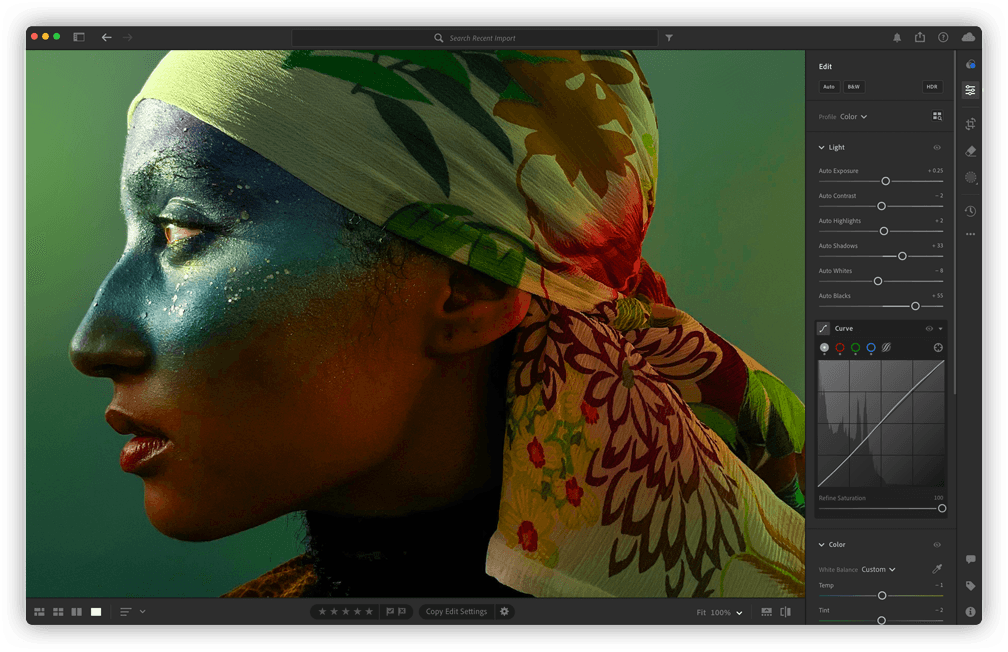The width and height of the screenshot is (1008, 652).
Task: Open the Healing Brush tool
Action: tap(970, 151)
